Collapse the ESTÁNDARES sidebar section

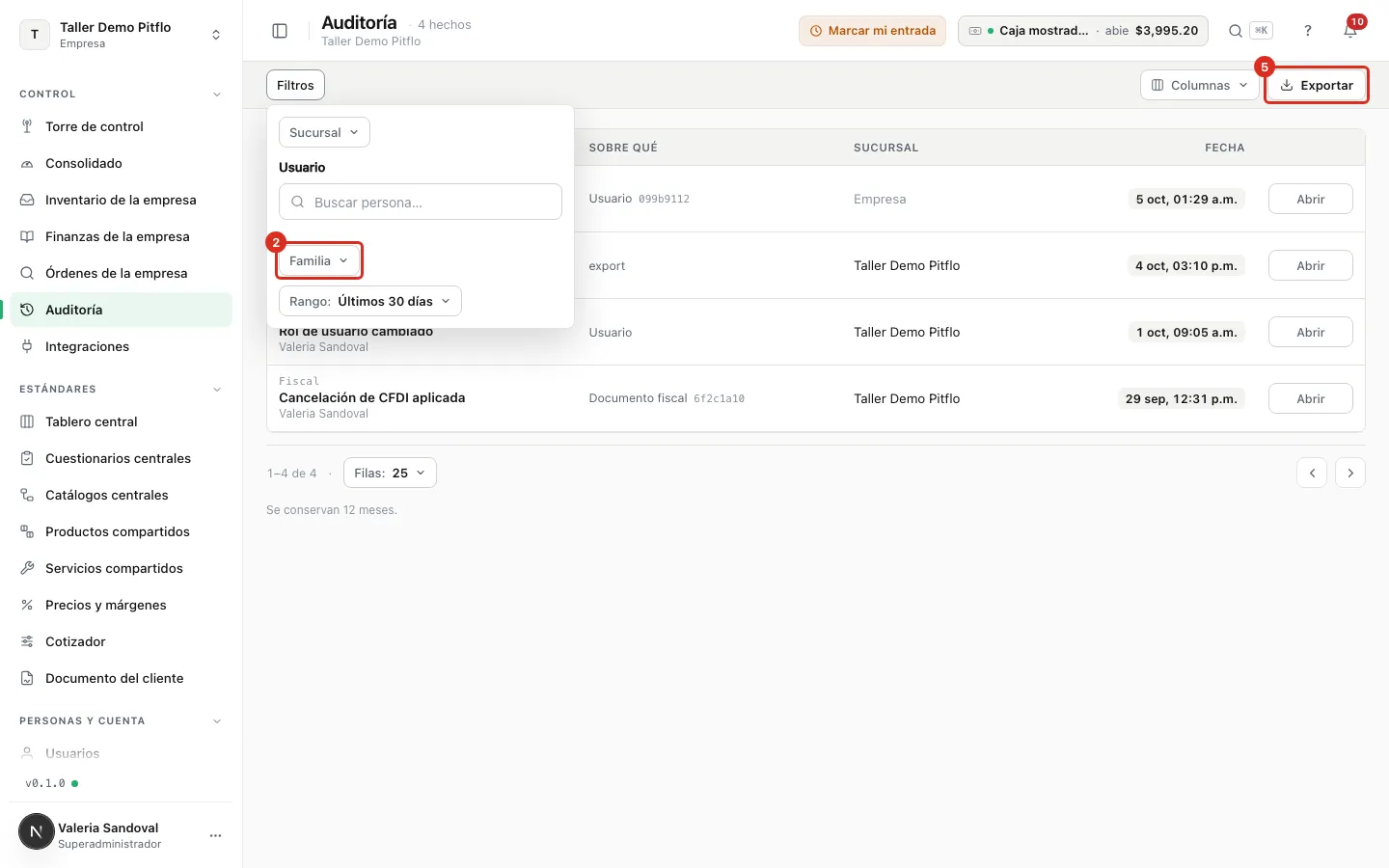217,390
